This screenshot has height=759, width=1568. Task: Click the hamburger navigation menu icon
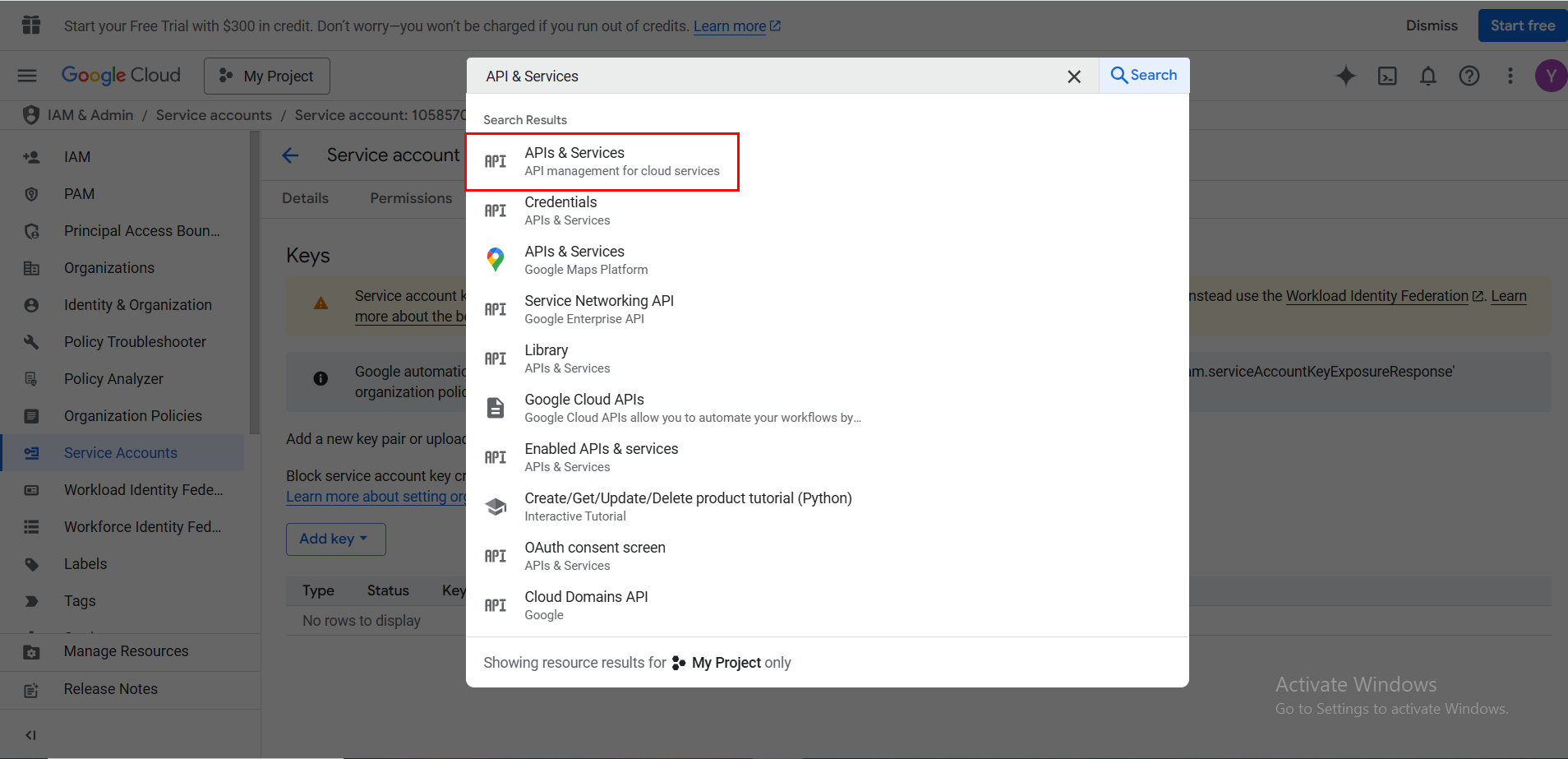(x=27, y=76)
